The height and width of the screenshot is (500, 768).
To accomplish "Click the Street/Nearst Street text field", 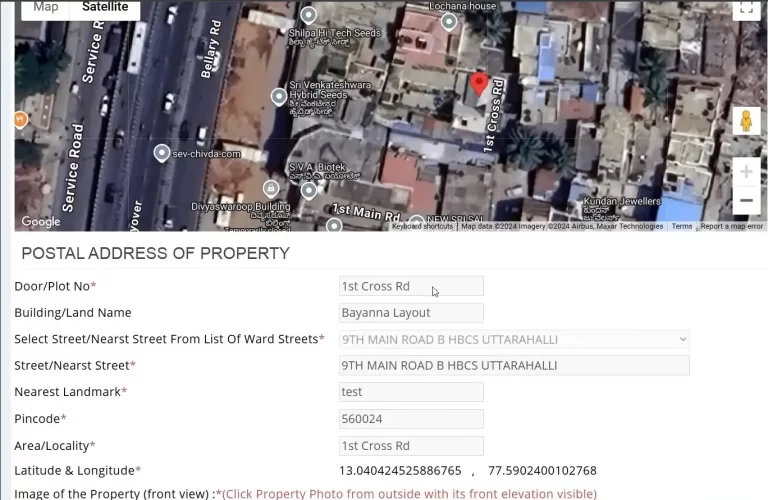I will pyautogui.click(x=514, y=365).
